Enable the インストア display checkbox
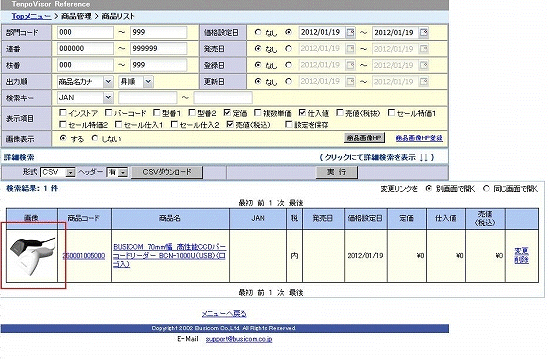This screenshot has height=360, width=550. (x=63, y=113)
